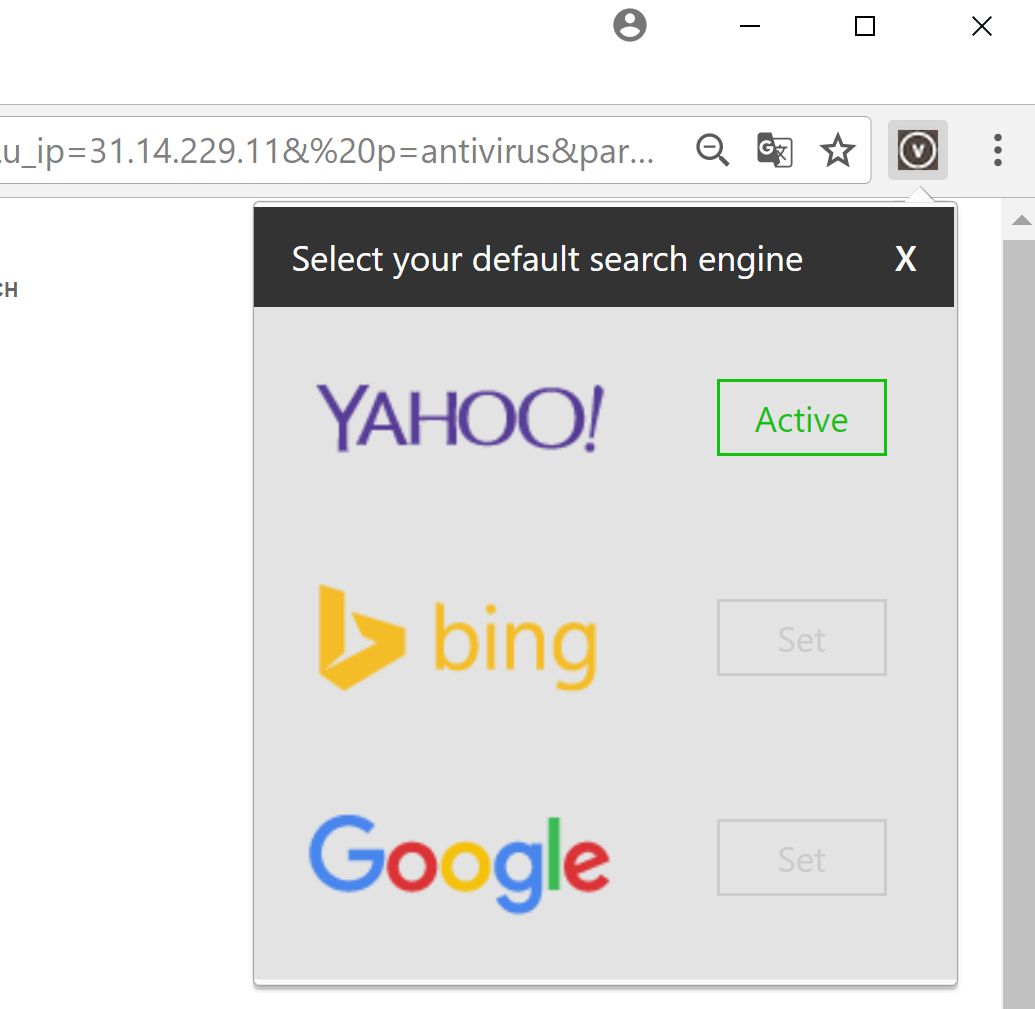
Task: Open the Chrome three-dot menu
Action: [x=997, y=150]
